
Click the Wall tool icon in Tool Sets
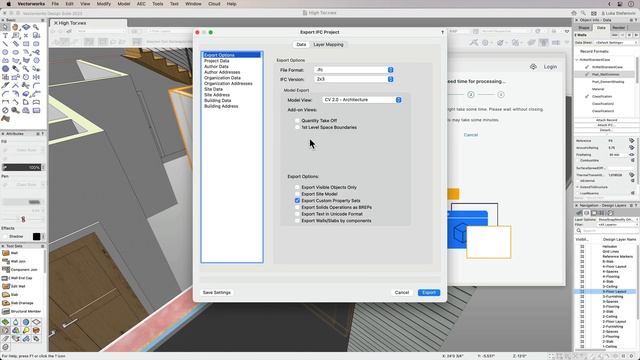coord(6,253)
